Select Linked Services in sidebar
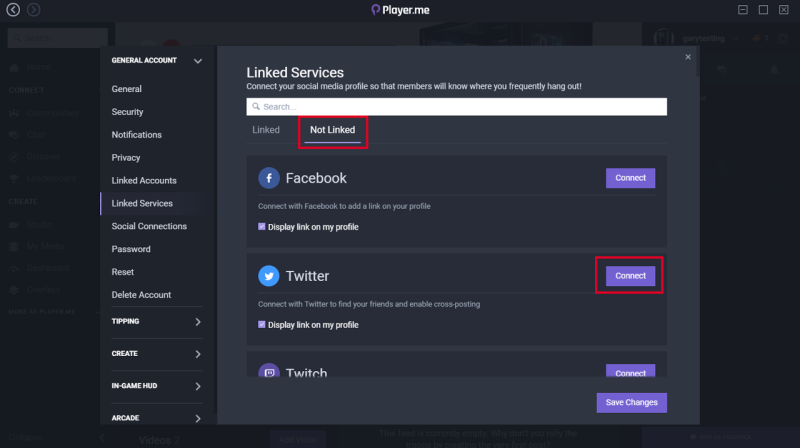The width and height of the screenshot is (800, 448). click(x=142, y=204)
